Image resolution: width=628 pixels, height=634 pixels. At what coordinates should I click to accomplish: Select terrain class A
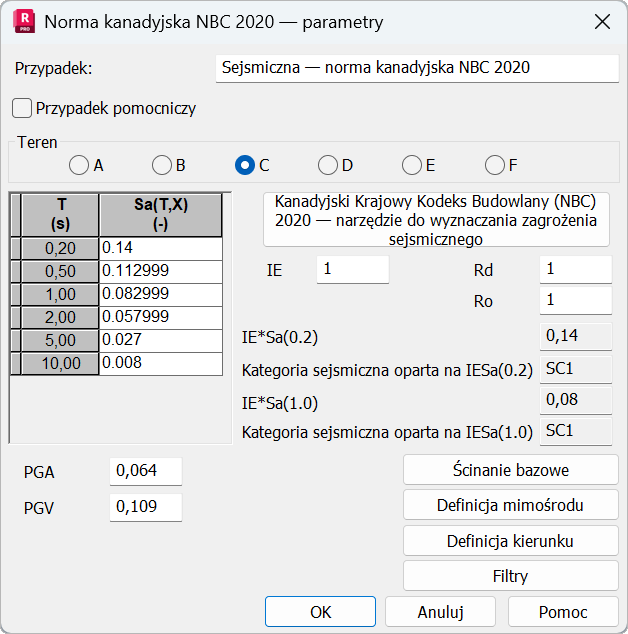79,165
